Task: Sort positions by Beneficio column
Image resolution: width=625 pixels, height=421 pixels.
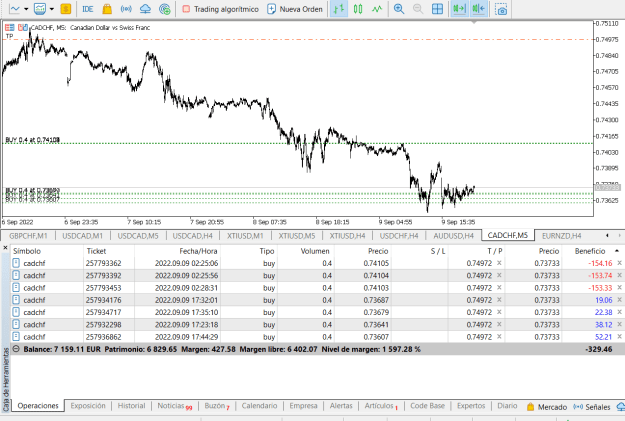Action: pos(590,251)
